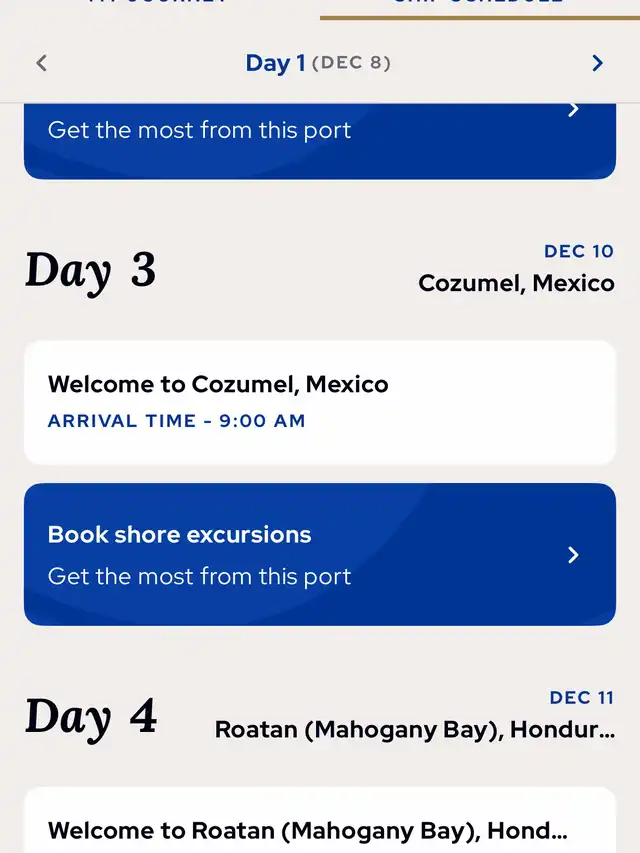Tap the chevron on the top blue port card
640x853 pixels.
[573, 109]
